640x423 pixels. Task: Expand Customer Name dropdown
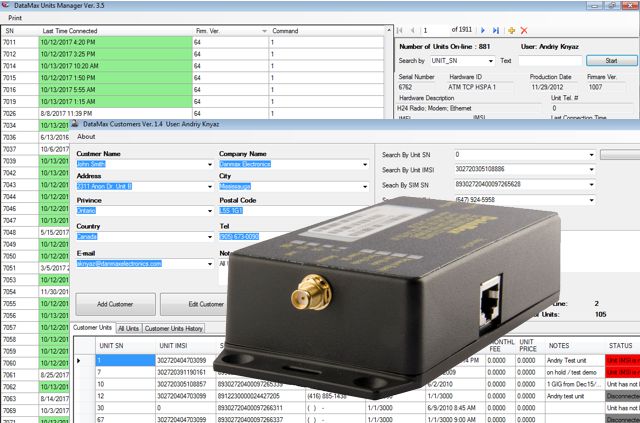[x=210, y=164]
